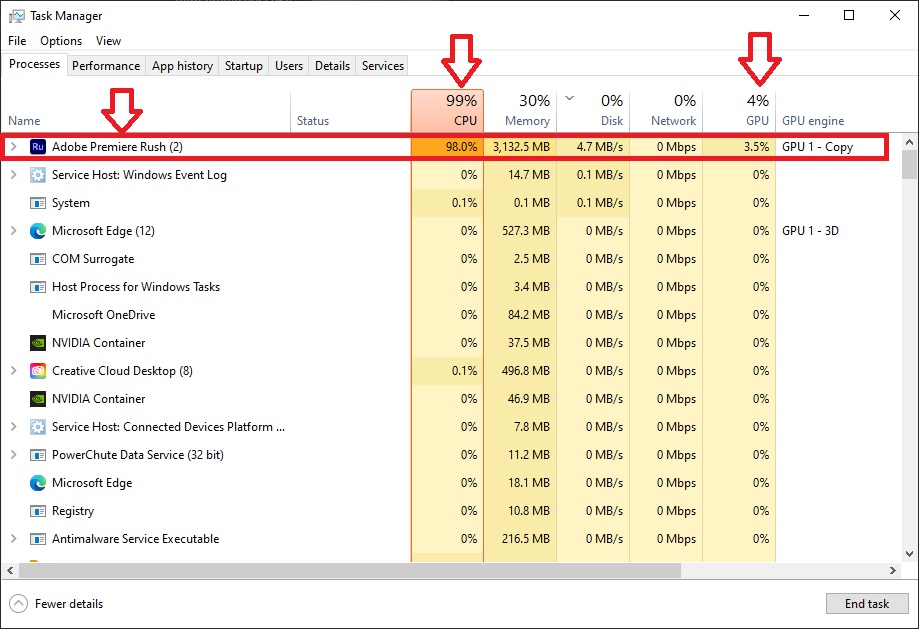Viewport: 919px width, 629px height.
Task: Click the Microsoft Edge (12) icon
Action: click(x=38, y=231)
